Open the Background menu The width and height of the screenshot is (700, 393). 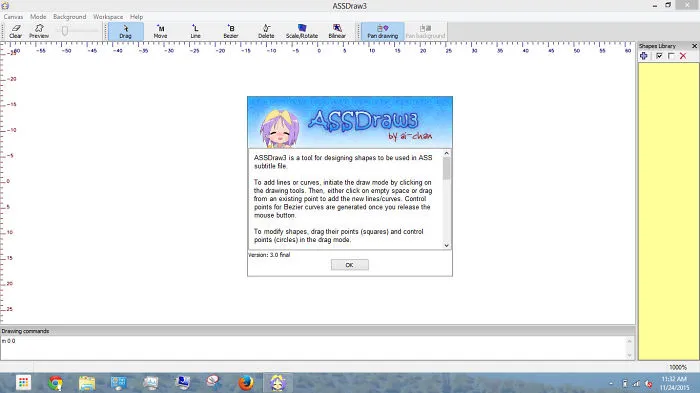pos(70,17)
